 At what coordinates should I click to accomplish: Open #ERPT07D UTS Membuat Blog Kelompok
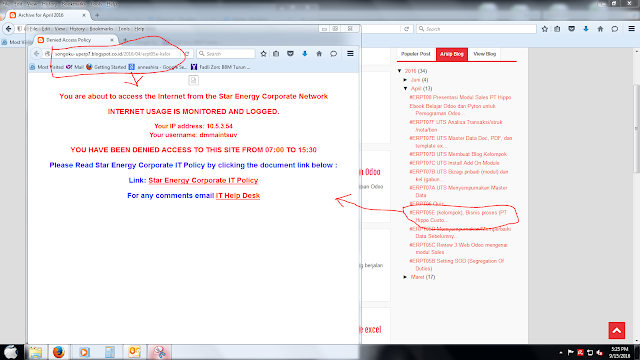[458, 154]
